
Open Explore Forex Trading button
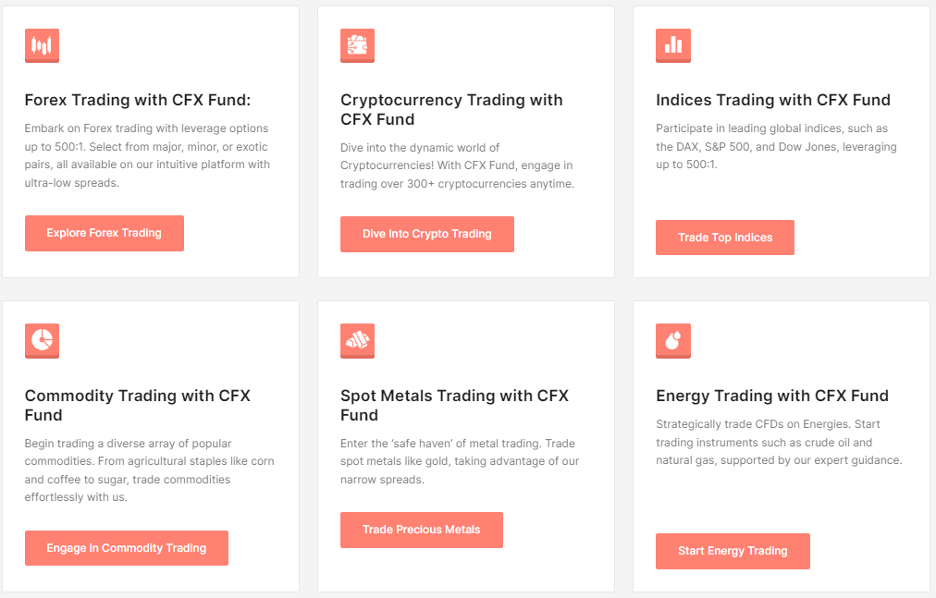104,233
